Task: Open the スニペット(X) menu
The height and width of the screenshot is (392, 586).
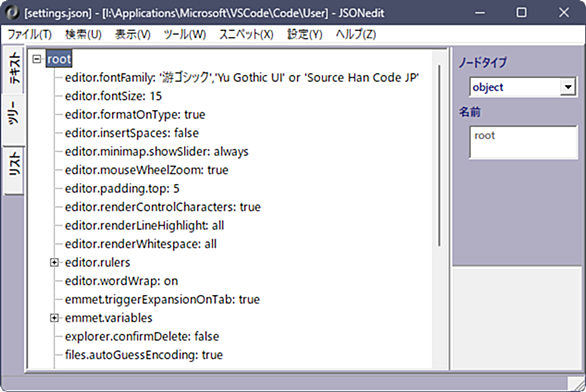Action: pos(246,34)
